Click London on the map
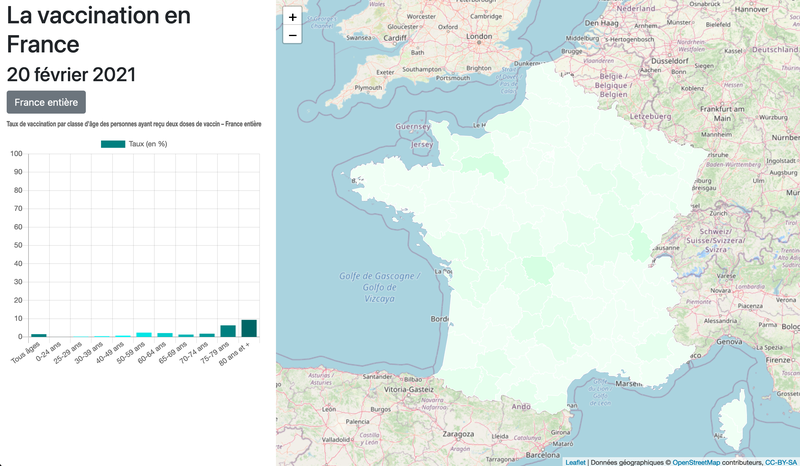The image size is (800, 466). coord(480,37)
